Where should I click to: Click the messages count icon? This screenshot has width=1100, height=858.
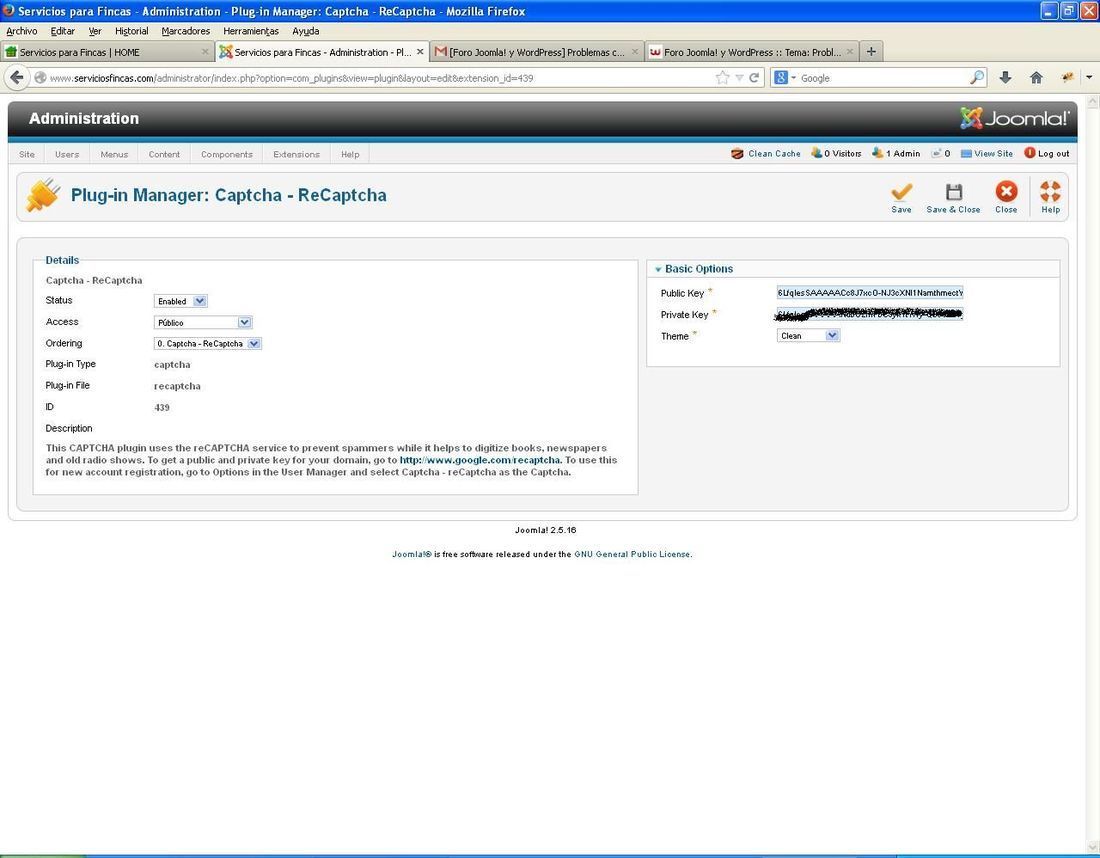(x=936, y=154)
